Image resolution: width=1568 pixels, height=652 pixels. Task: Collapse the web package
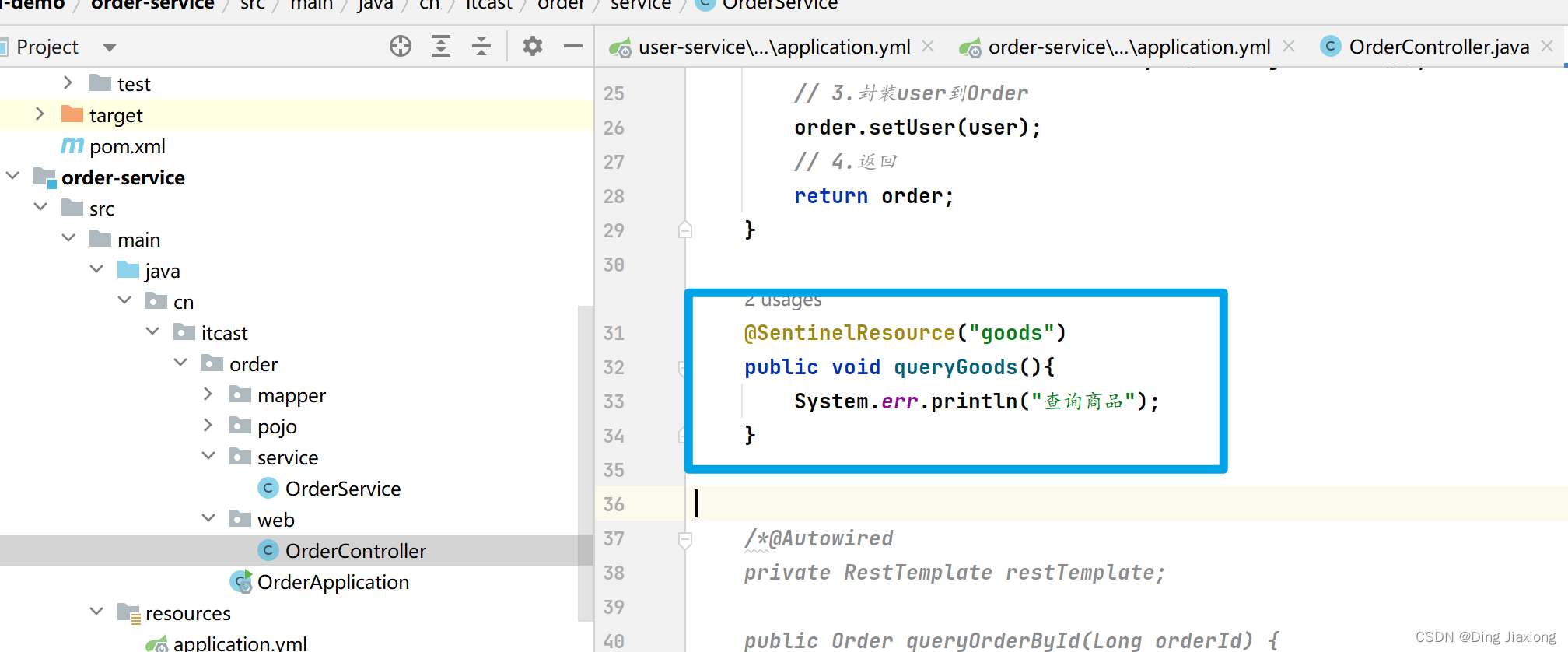tap(208, 518)
